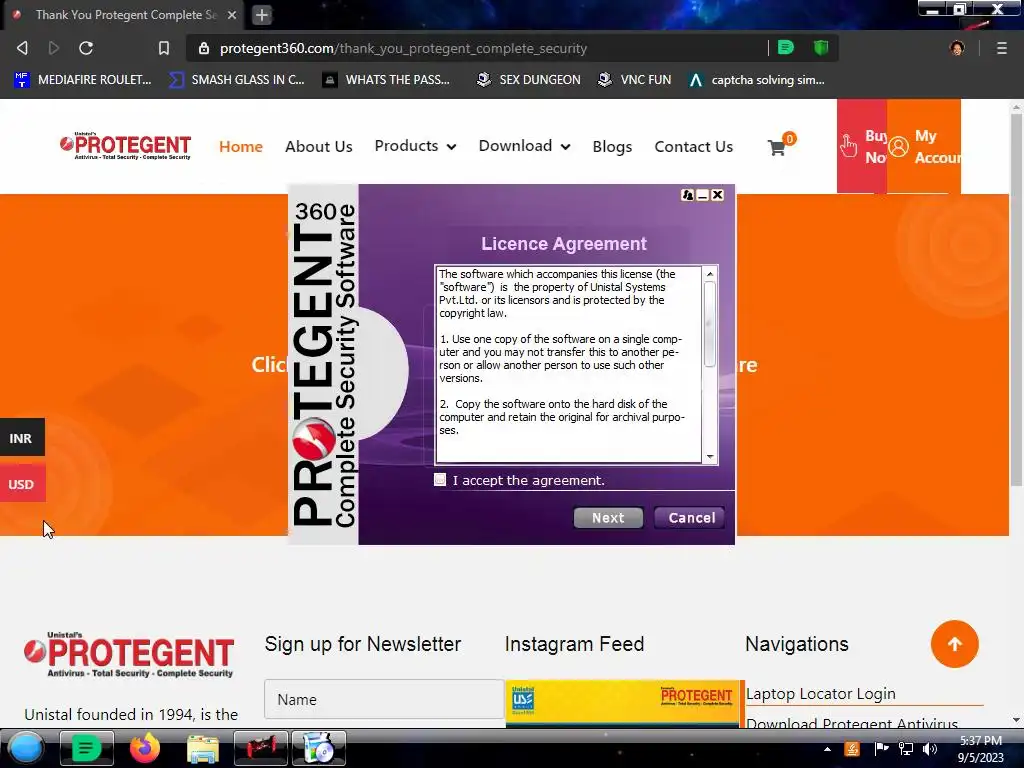
Task: Click the Buy Now button
Action: [x=861, y=146]
